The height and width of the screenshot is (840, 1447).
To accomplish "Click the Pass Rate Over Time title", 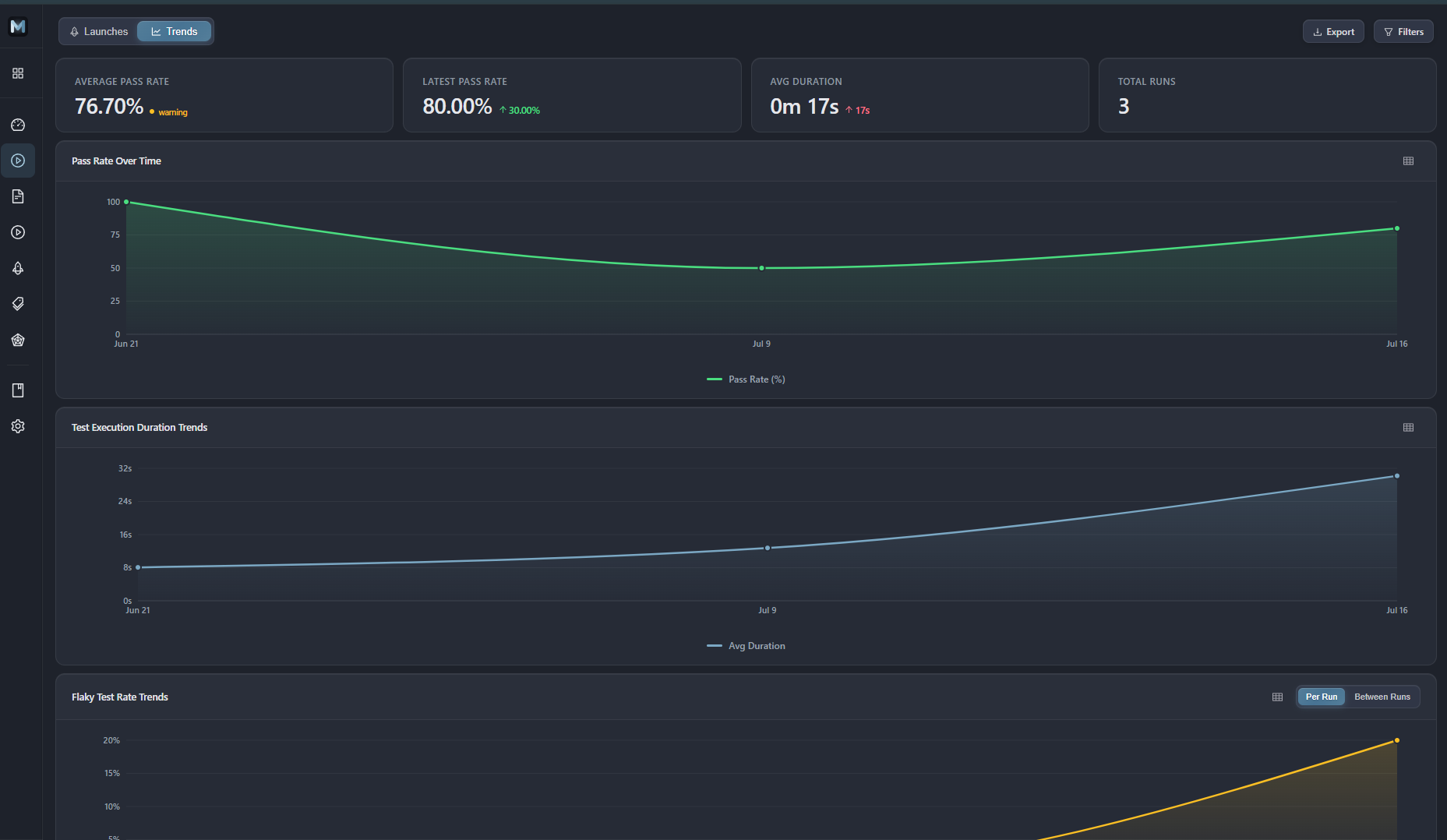I will point(116,161).
